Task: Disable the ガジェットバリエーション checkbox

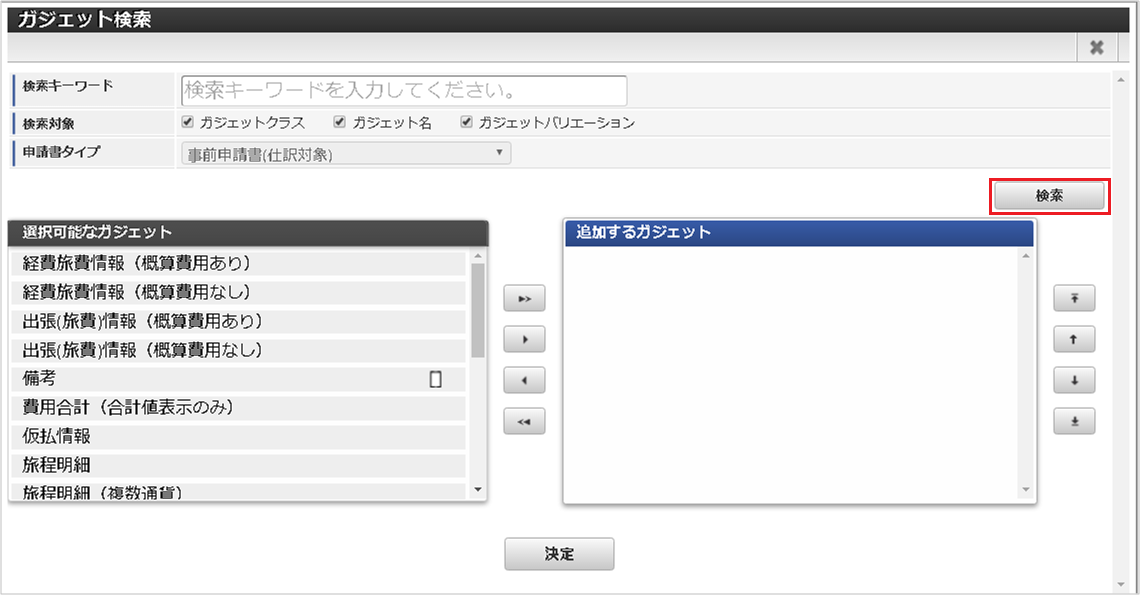Action: click(x=466, y=121)
